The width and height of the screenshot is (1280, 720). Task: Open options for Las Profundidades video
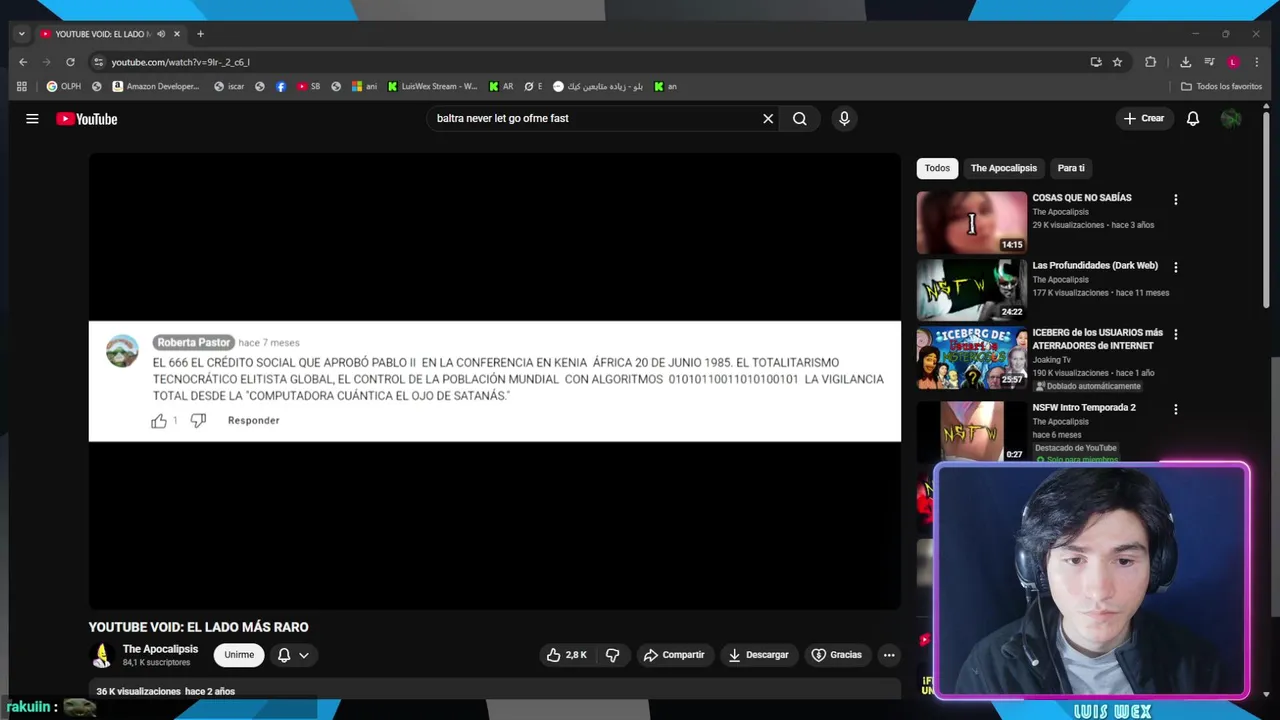(x=1176, y=268)
